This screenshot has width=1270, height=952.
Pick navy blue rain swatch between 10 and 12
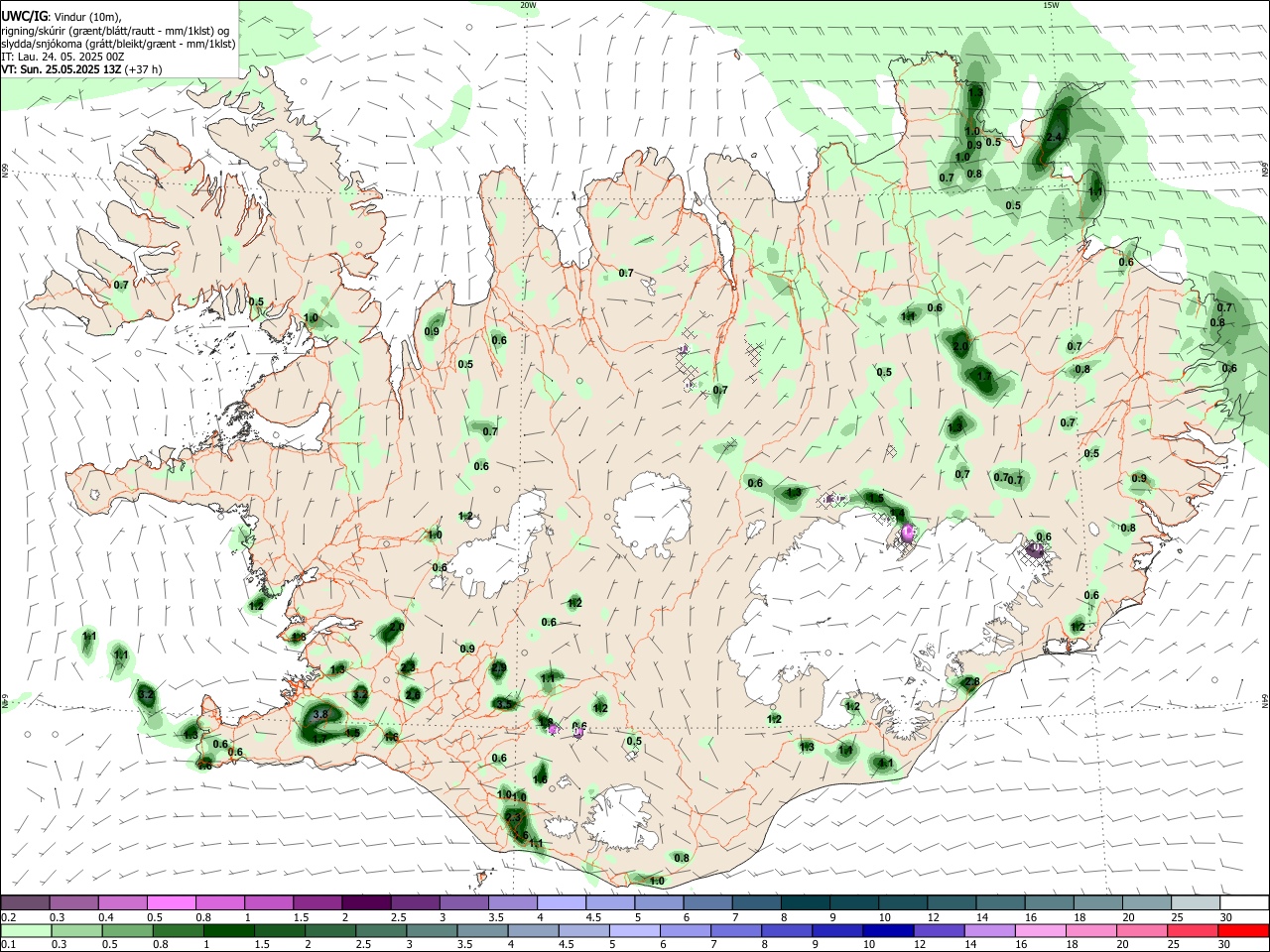[889, 931]
